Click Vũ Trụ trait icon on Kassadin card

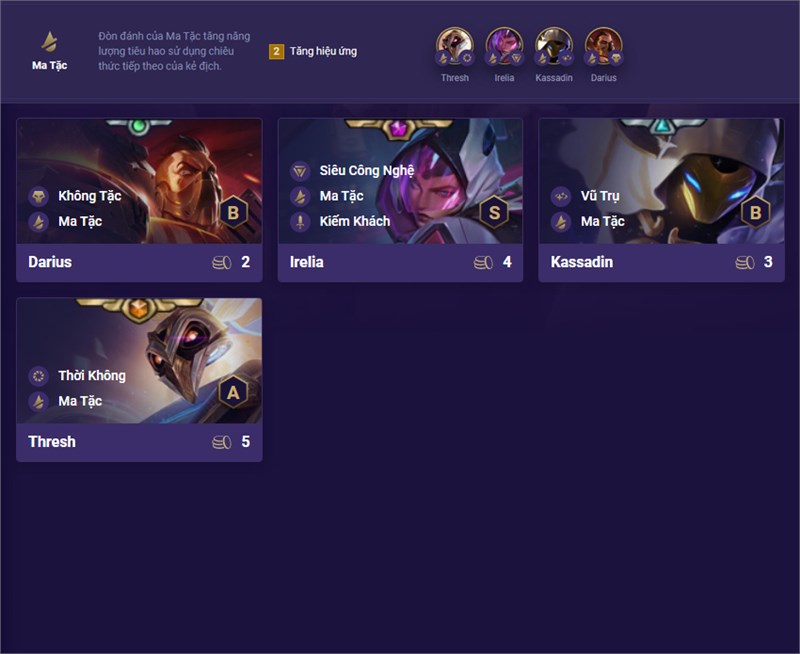[561, 196]
